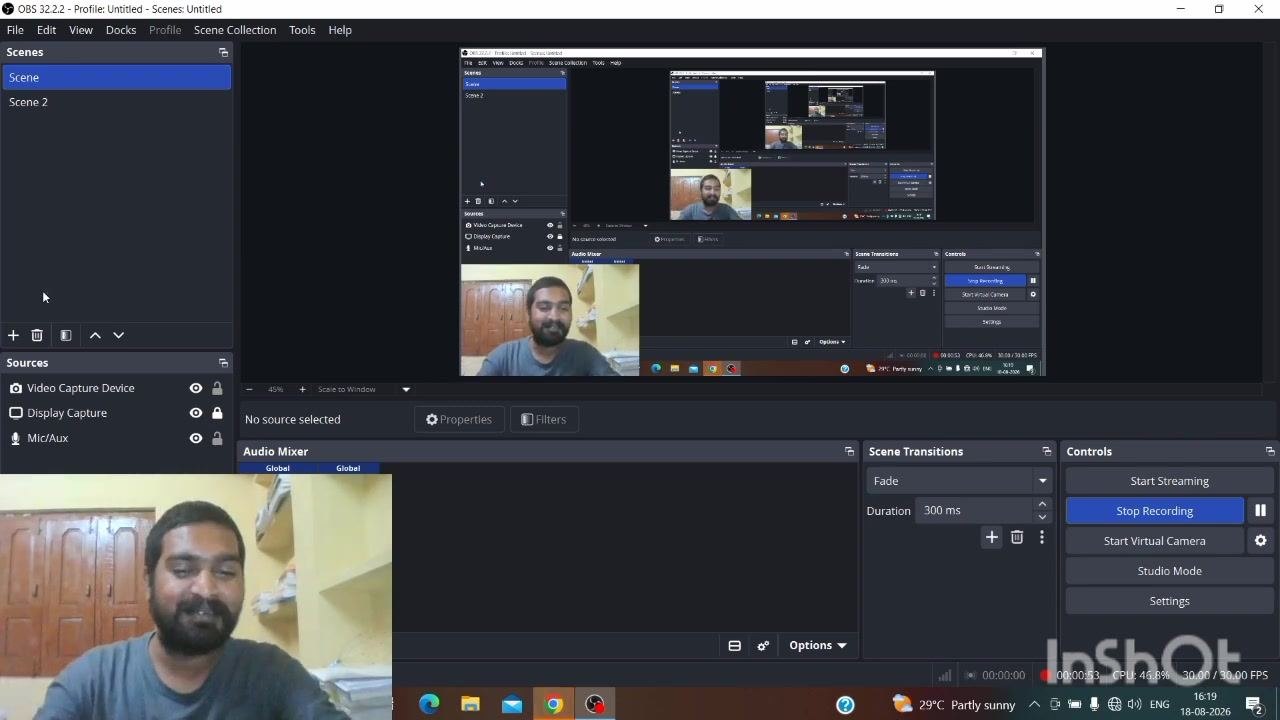Open the Audio Mixer Options dropdown
The image size is (1280, 720).
pos(817,646)
